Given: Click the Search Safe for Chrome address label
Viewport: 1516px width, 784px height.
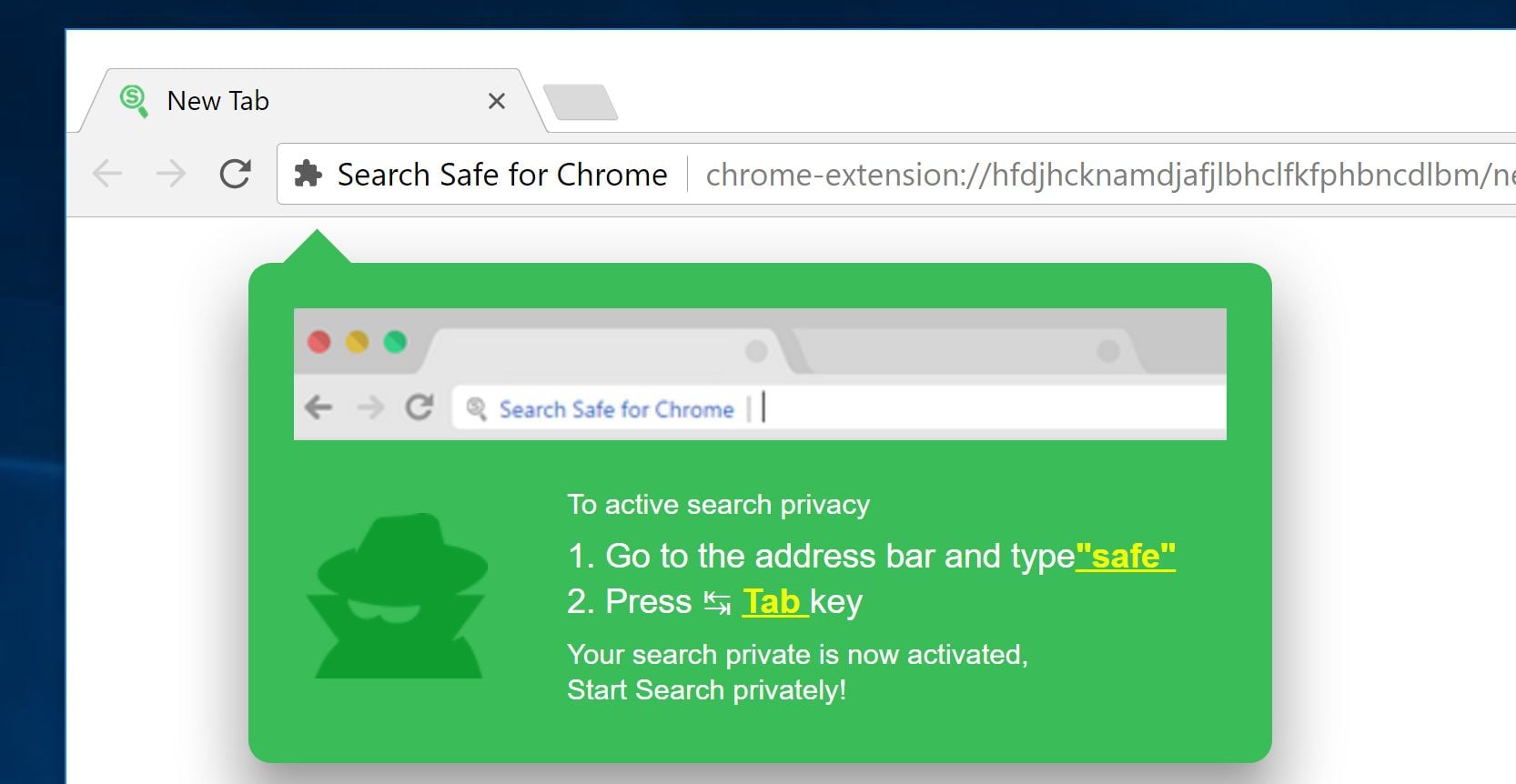Looking at the screenshot, I should coord(502,175).
